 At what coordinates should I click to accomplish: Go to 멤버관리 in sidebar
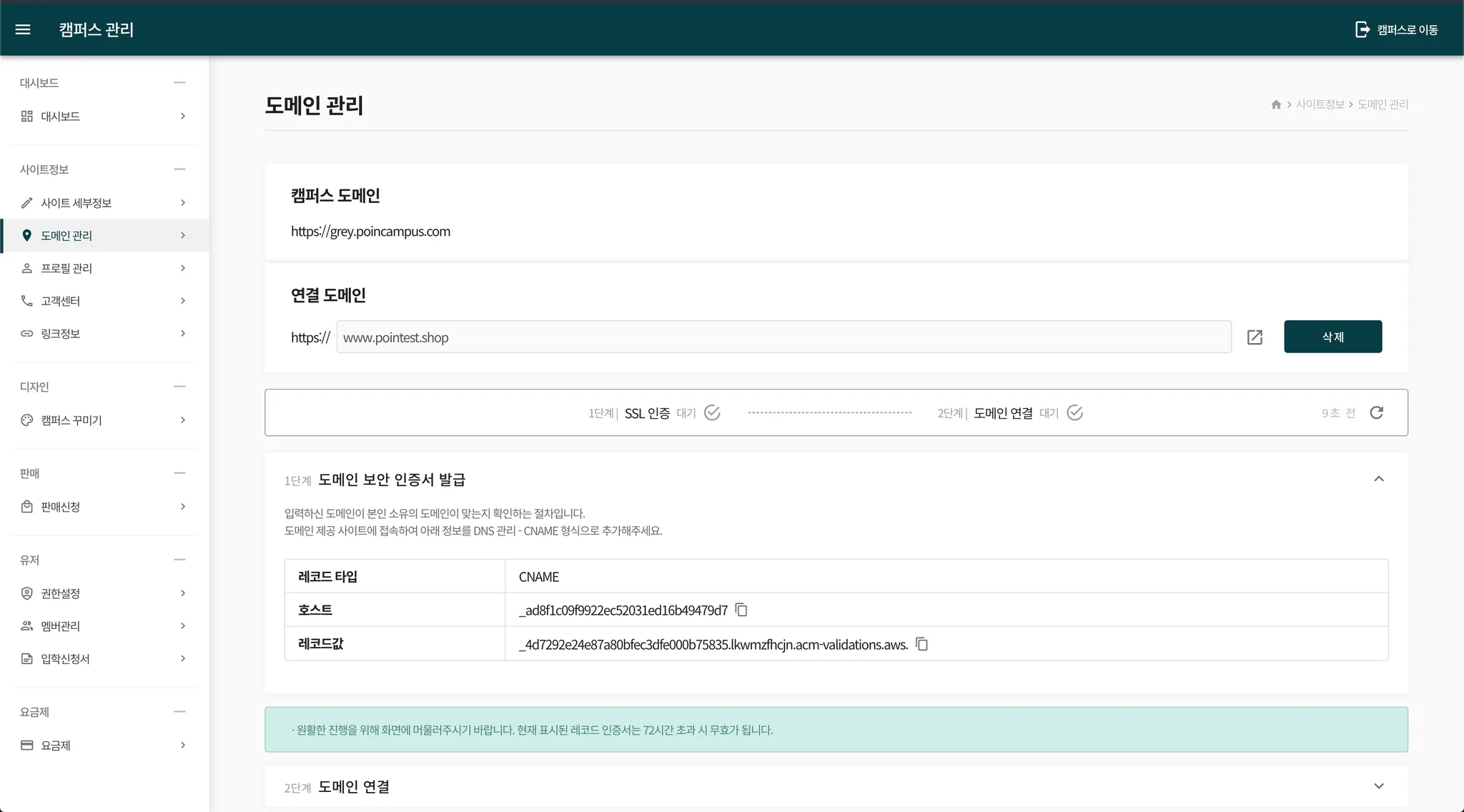(61, 626)
